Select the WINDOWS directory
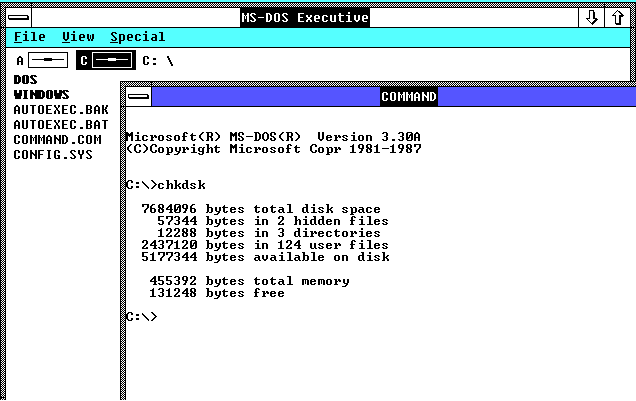Image resolution: width=636 pixels, height=401 pixels. [41, 94]
